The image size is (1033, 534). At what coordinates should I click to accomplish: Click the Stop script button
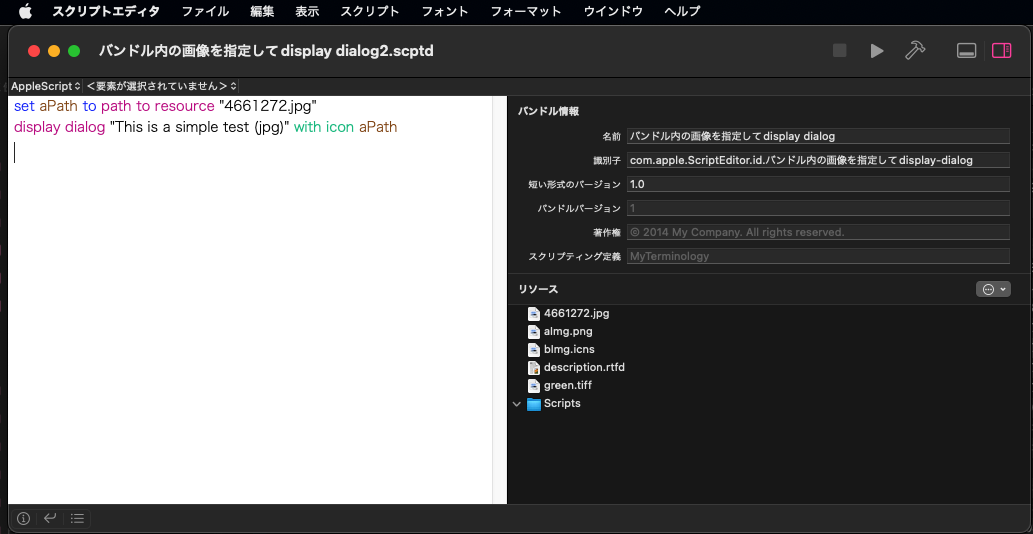839,51
